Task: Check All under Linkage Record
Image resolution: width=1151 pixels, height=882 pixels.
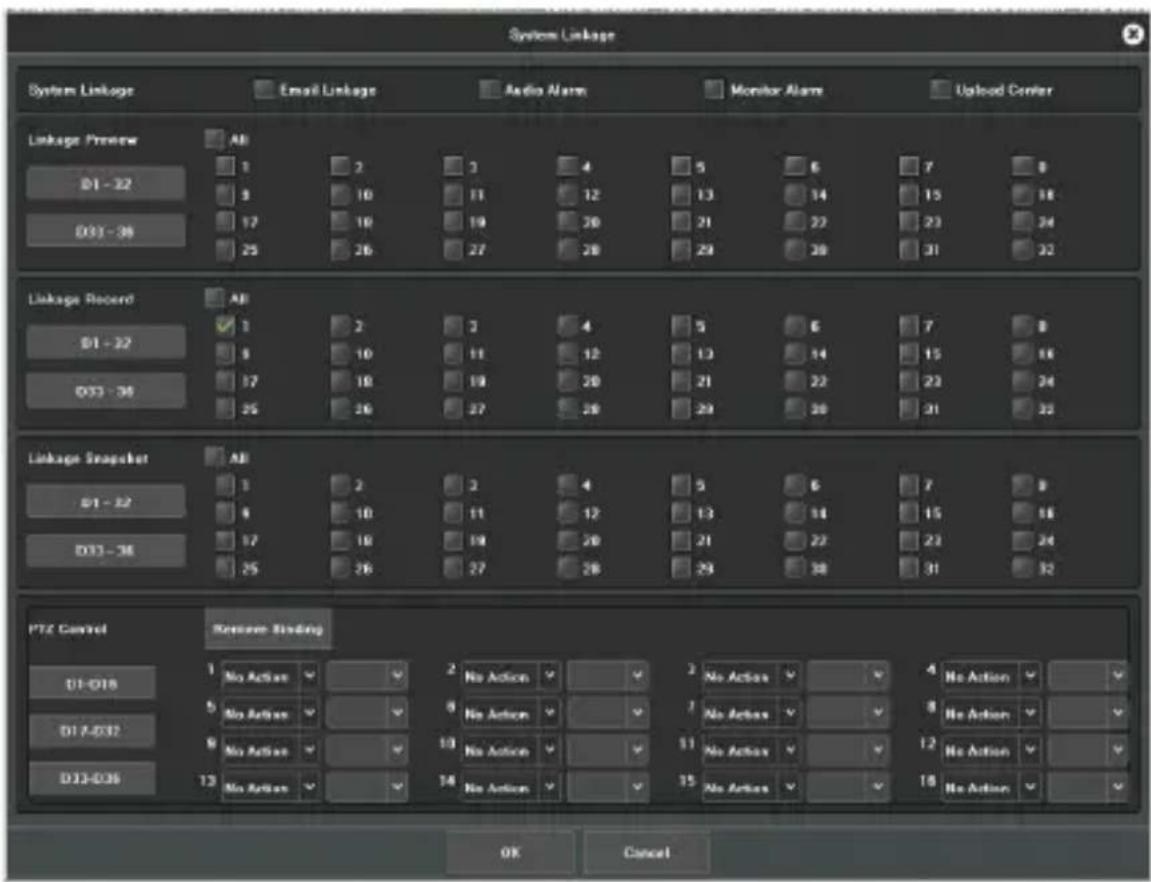Action: coord(214,298)
